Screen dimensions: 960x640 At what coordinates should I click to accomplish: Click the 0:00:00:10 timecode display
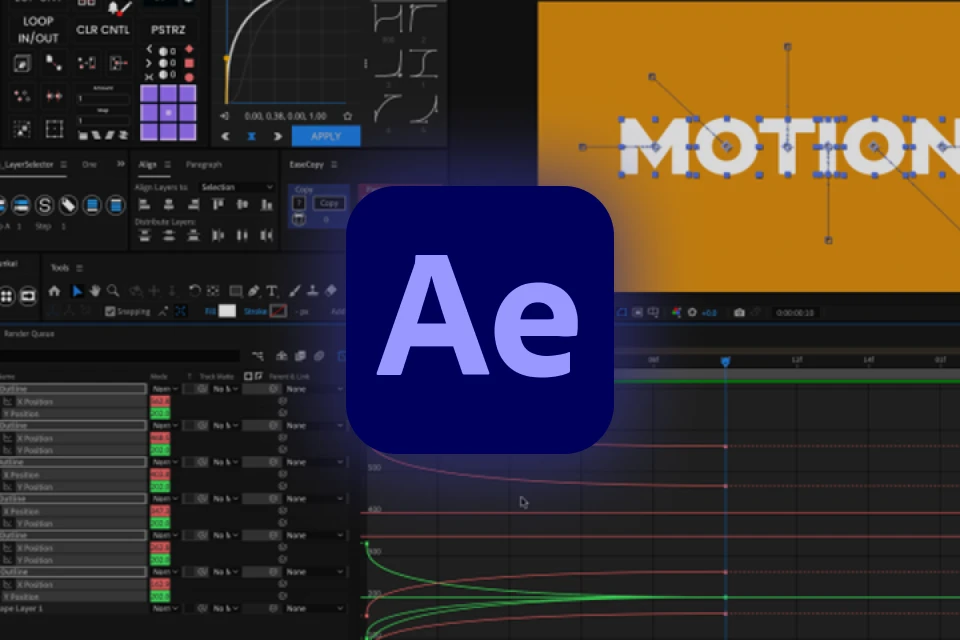tap(795, 313)
